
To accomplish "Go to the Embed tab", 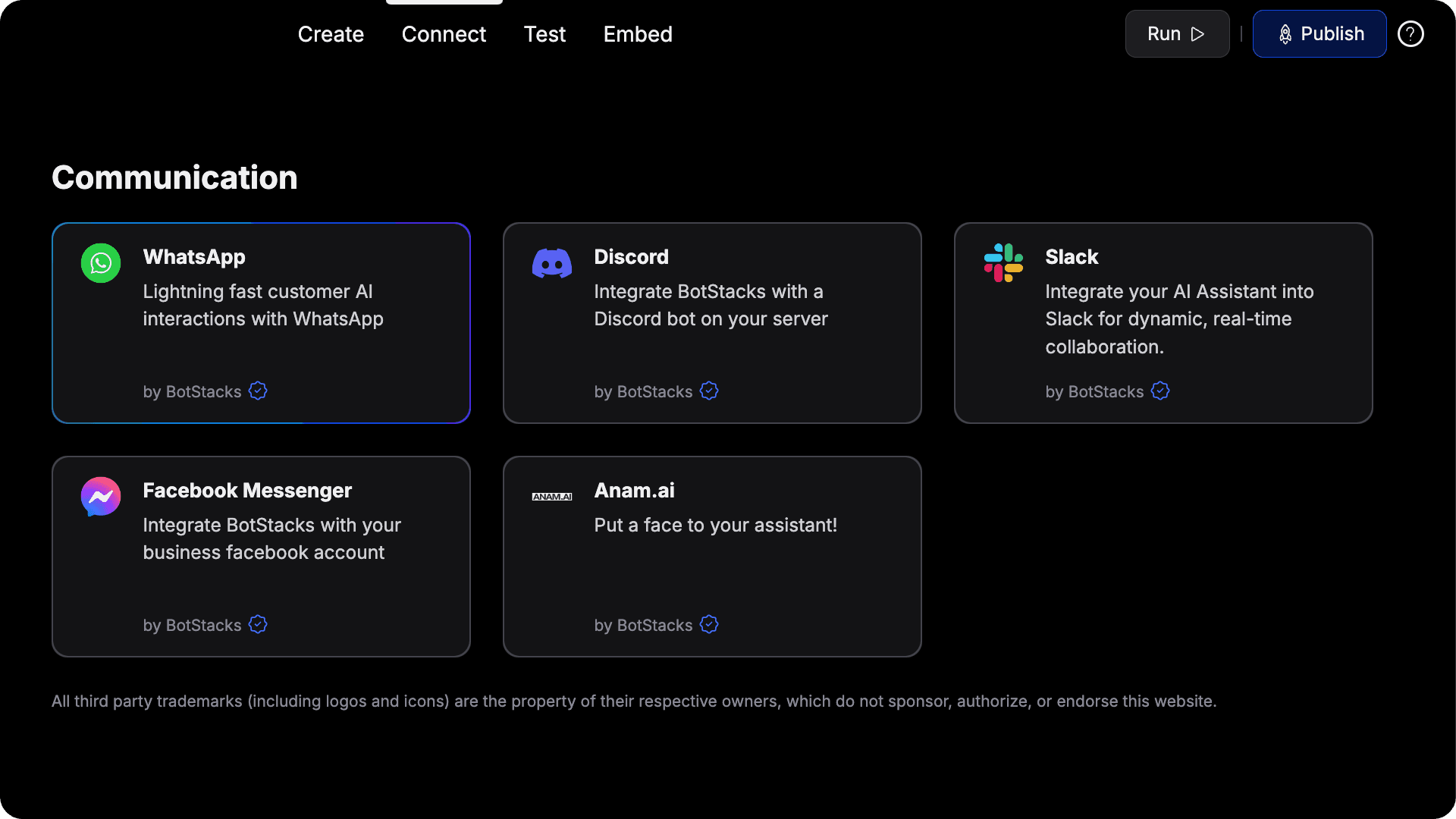I will coord(638,34).
